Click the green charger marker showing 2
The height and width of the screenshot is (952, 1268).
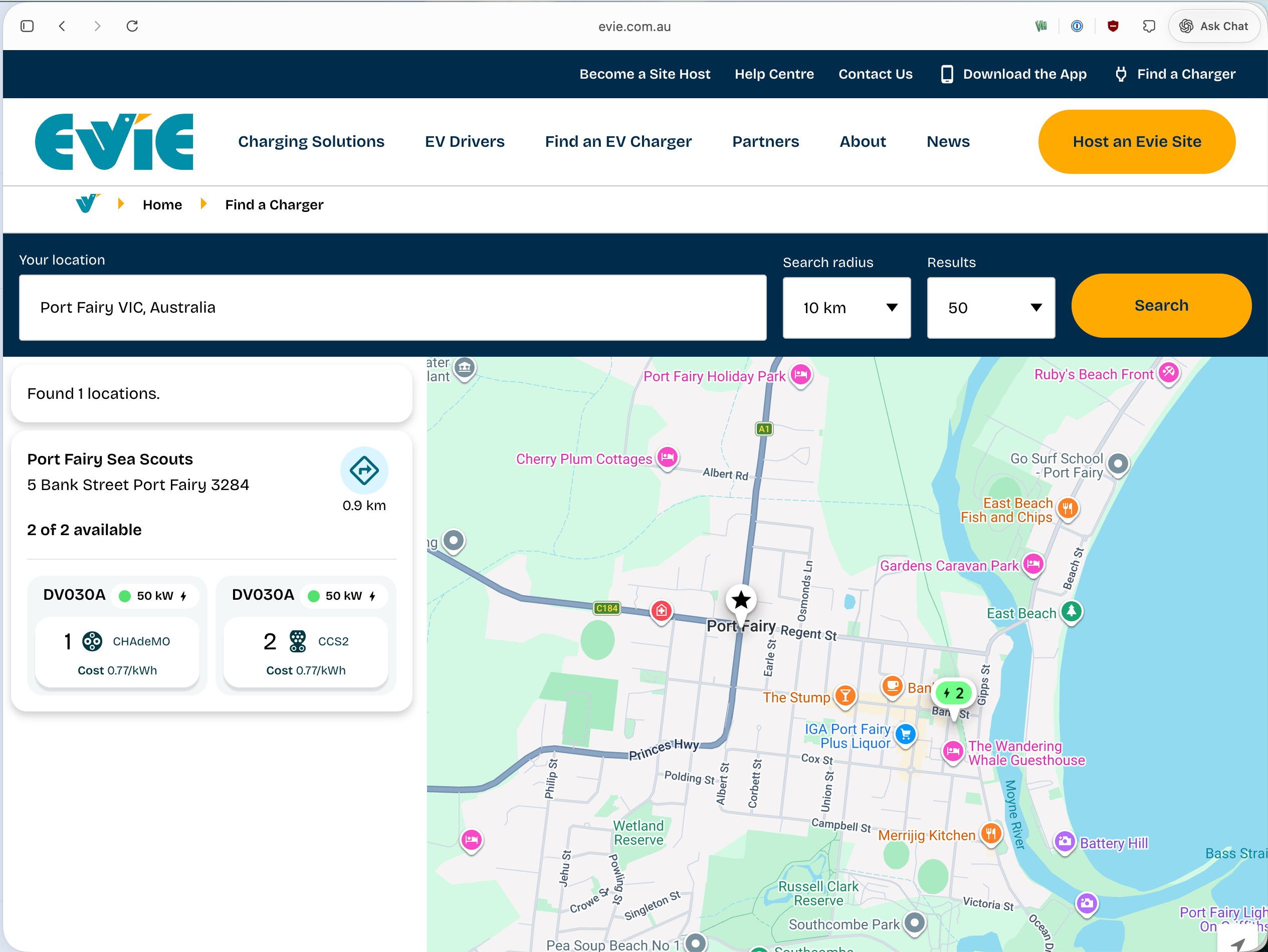(953, 693)
